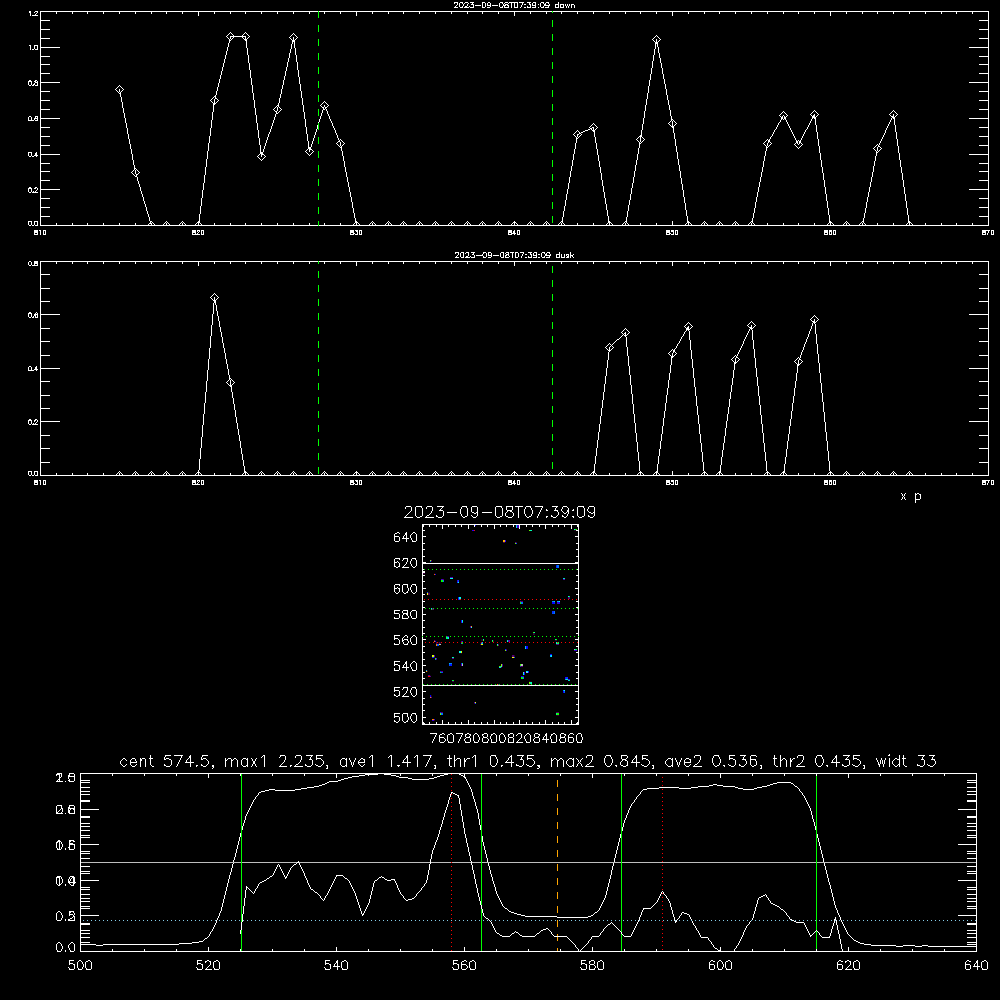
Task: Click white horizontal line at 525 in scatter image
Action: 500,685
